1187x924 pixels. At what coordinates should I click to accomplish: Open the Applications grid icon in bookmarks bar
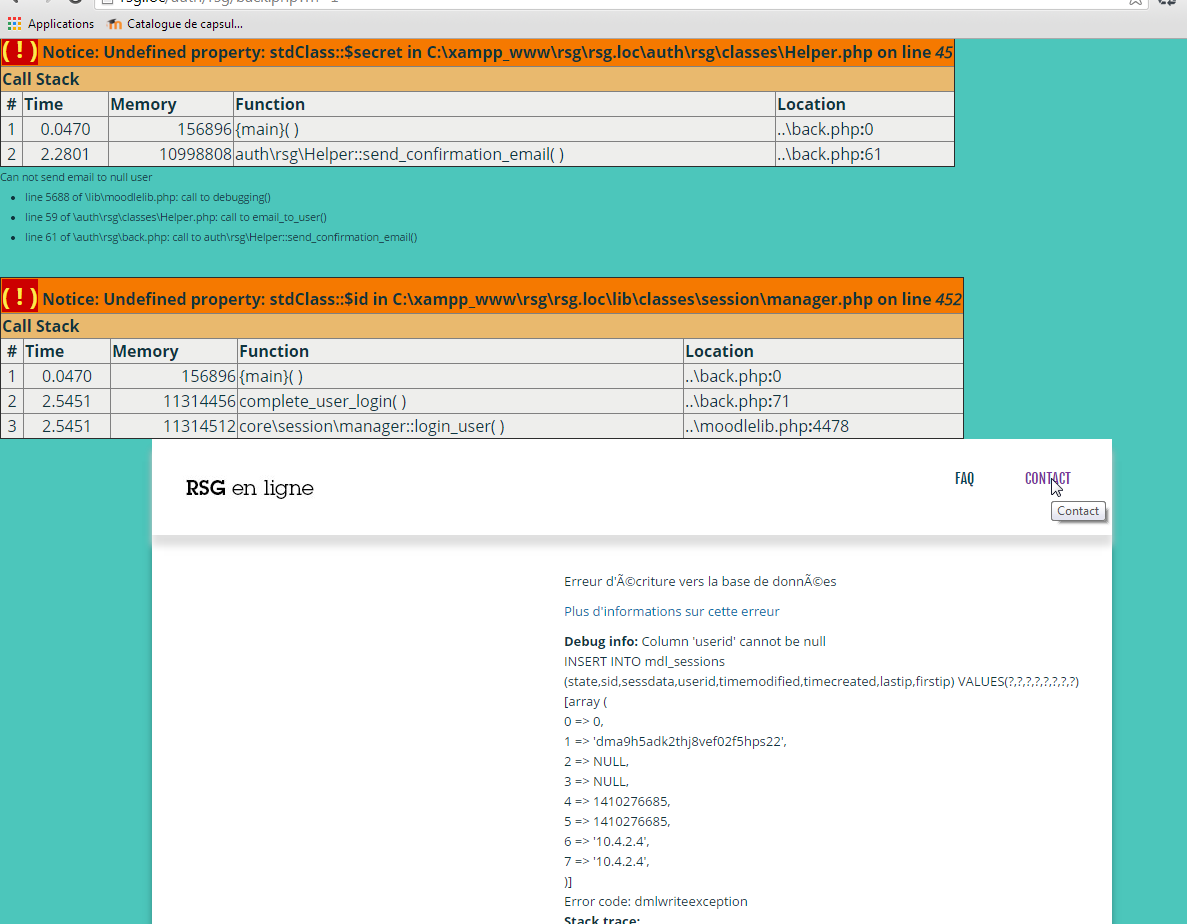(14, 23)
